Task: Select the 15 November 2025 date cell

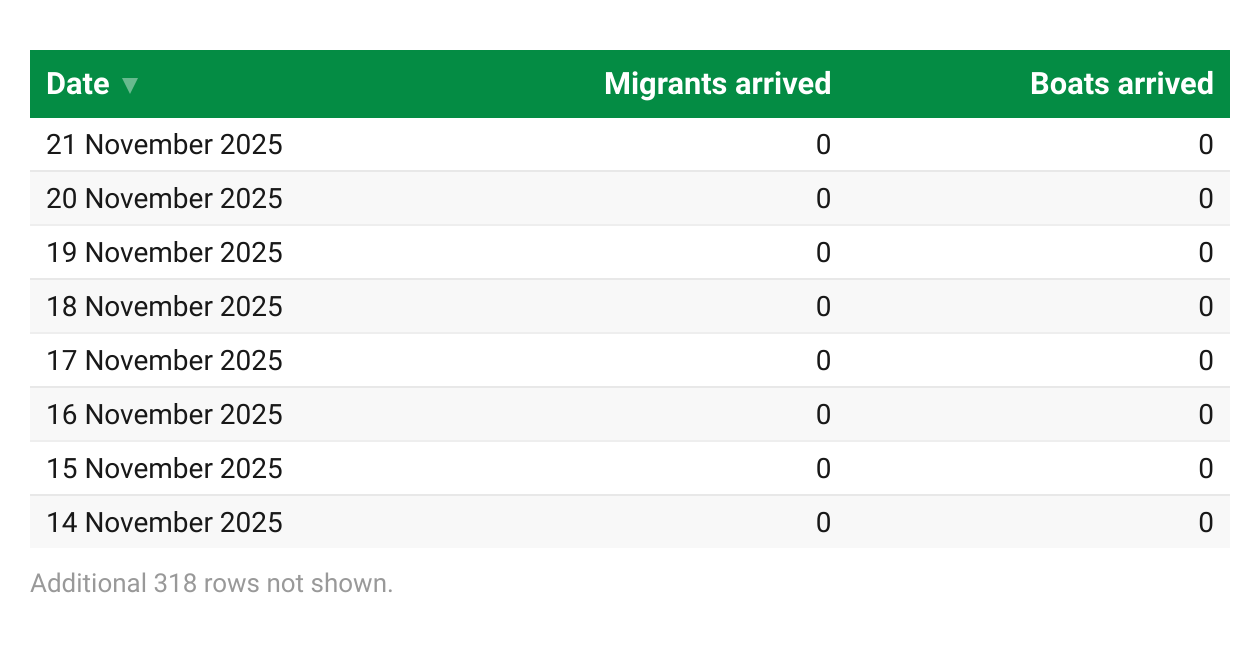Action: (164, 469)
